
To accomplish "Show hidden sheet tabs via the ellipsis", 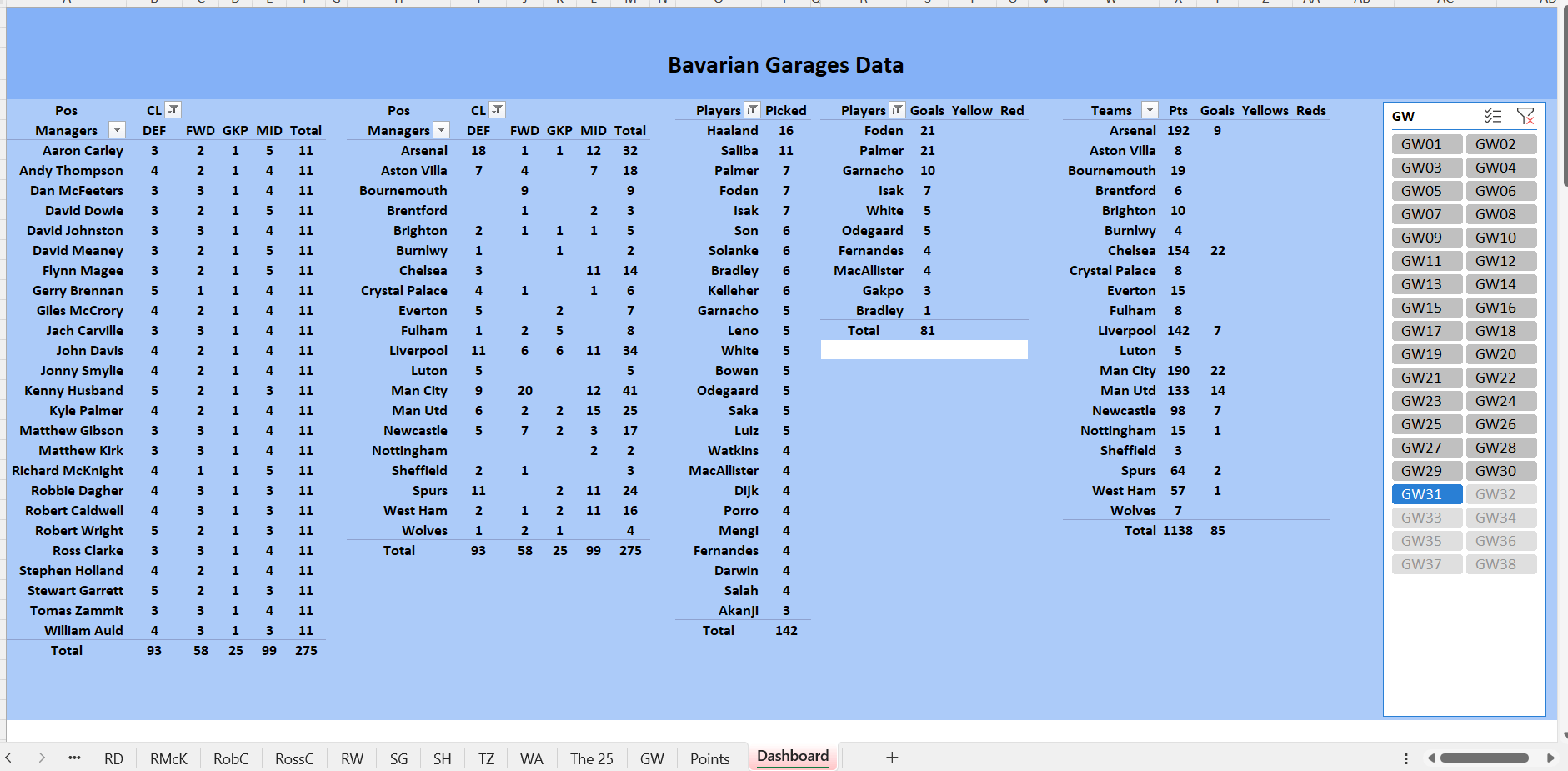I will (74, 758).
